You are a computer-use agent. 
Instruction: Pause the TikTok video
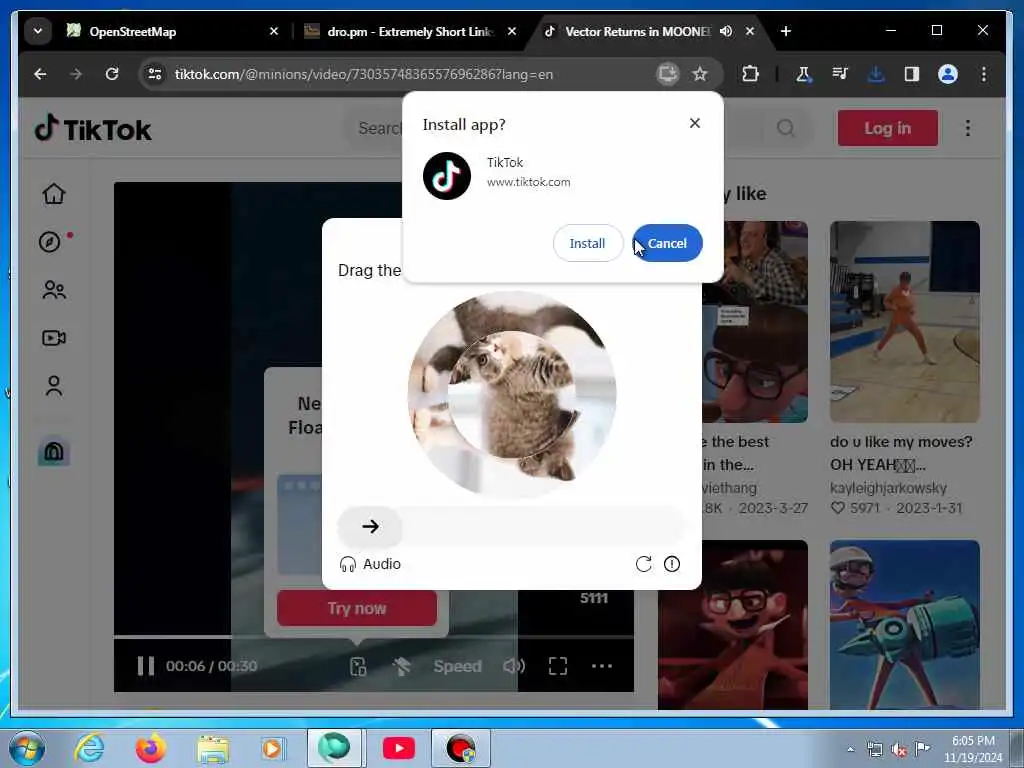click(146, 666)
